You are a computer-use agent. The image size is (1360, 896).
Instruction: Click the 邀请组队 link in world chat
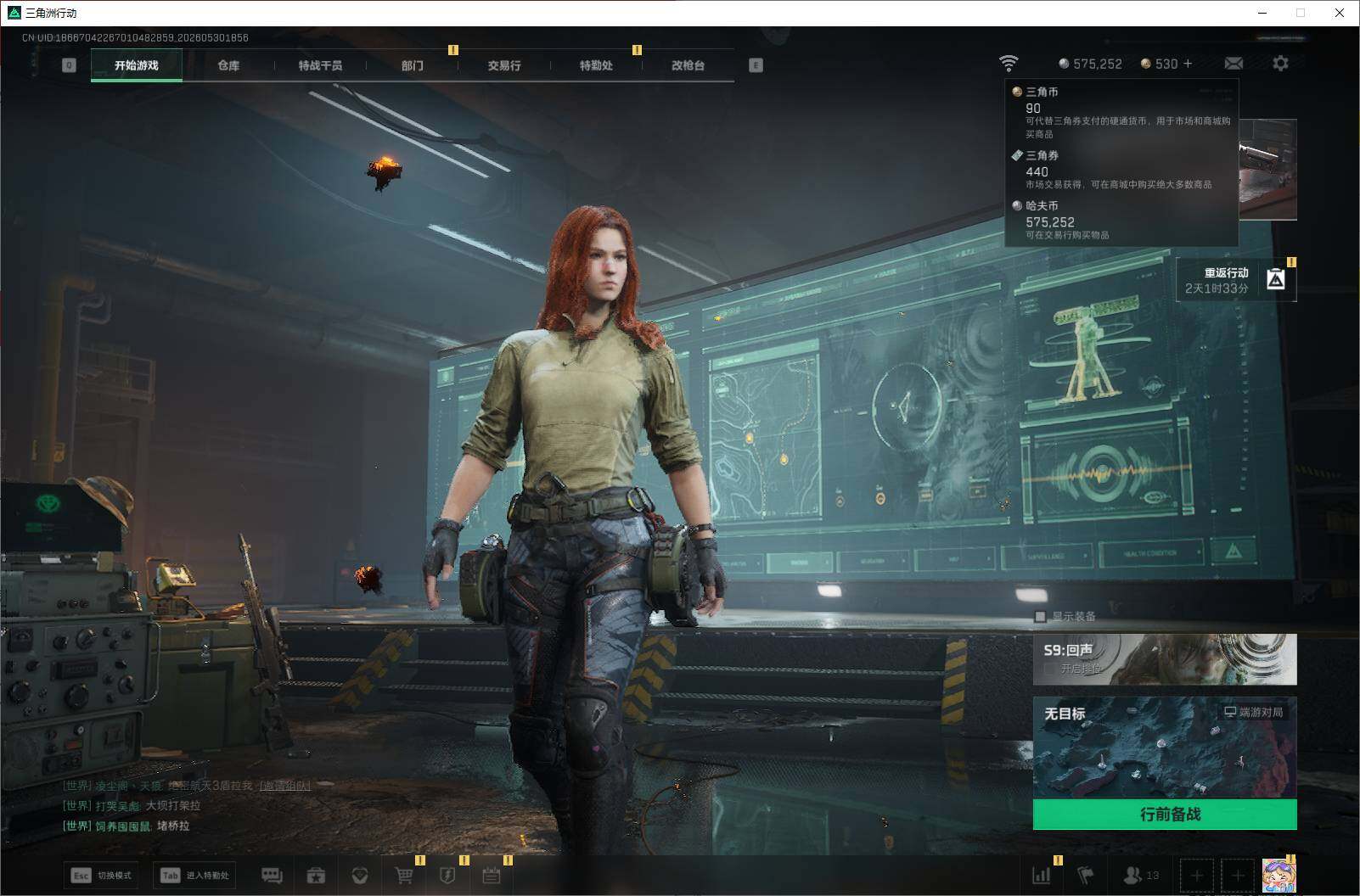pyautogui.click(x=285, y=786)
